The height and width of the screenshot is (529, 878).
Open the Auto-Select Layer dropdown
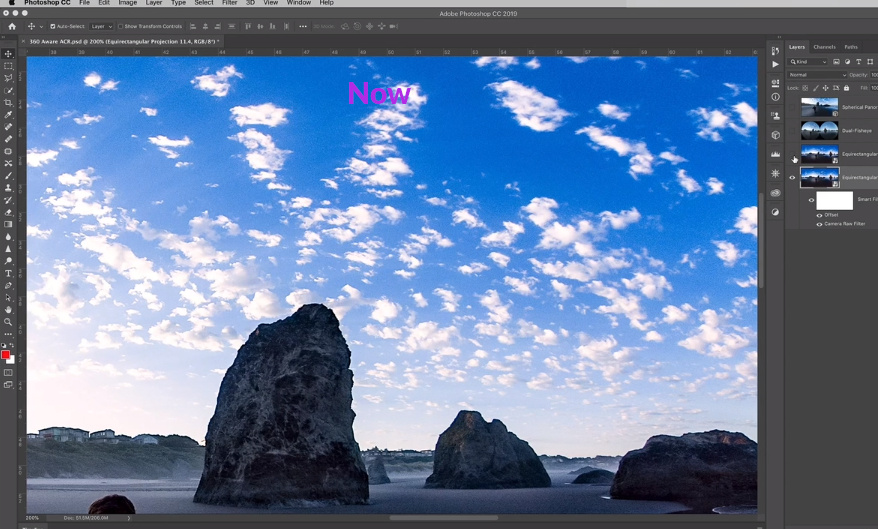(102, 26)
